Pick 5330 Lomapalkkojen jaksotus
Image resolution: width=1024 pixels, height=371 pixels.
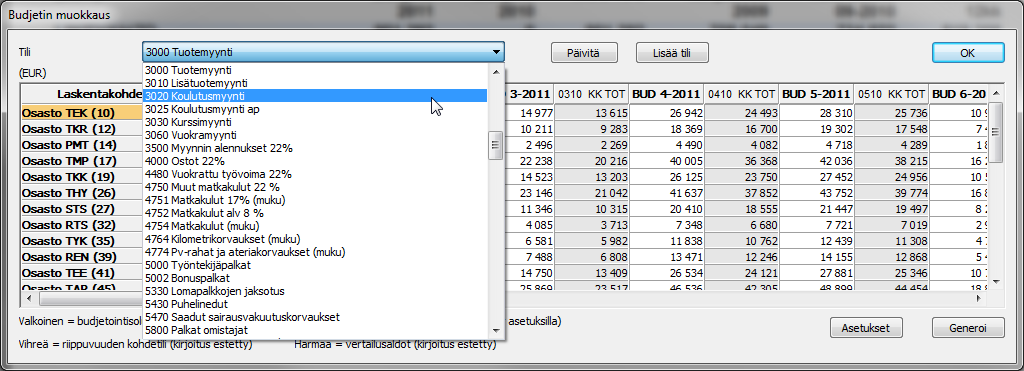(315, 291)
